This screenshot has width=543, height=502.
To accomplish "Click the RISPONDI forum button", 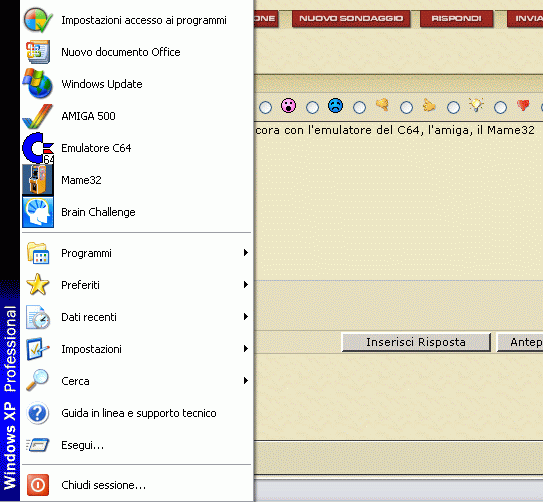I will pyautogui.click(x=456, y=18).
